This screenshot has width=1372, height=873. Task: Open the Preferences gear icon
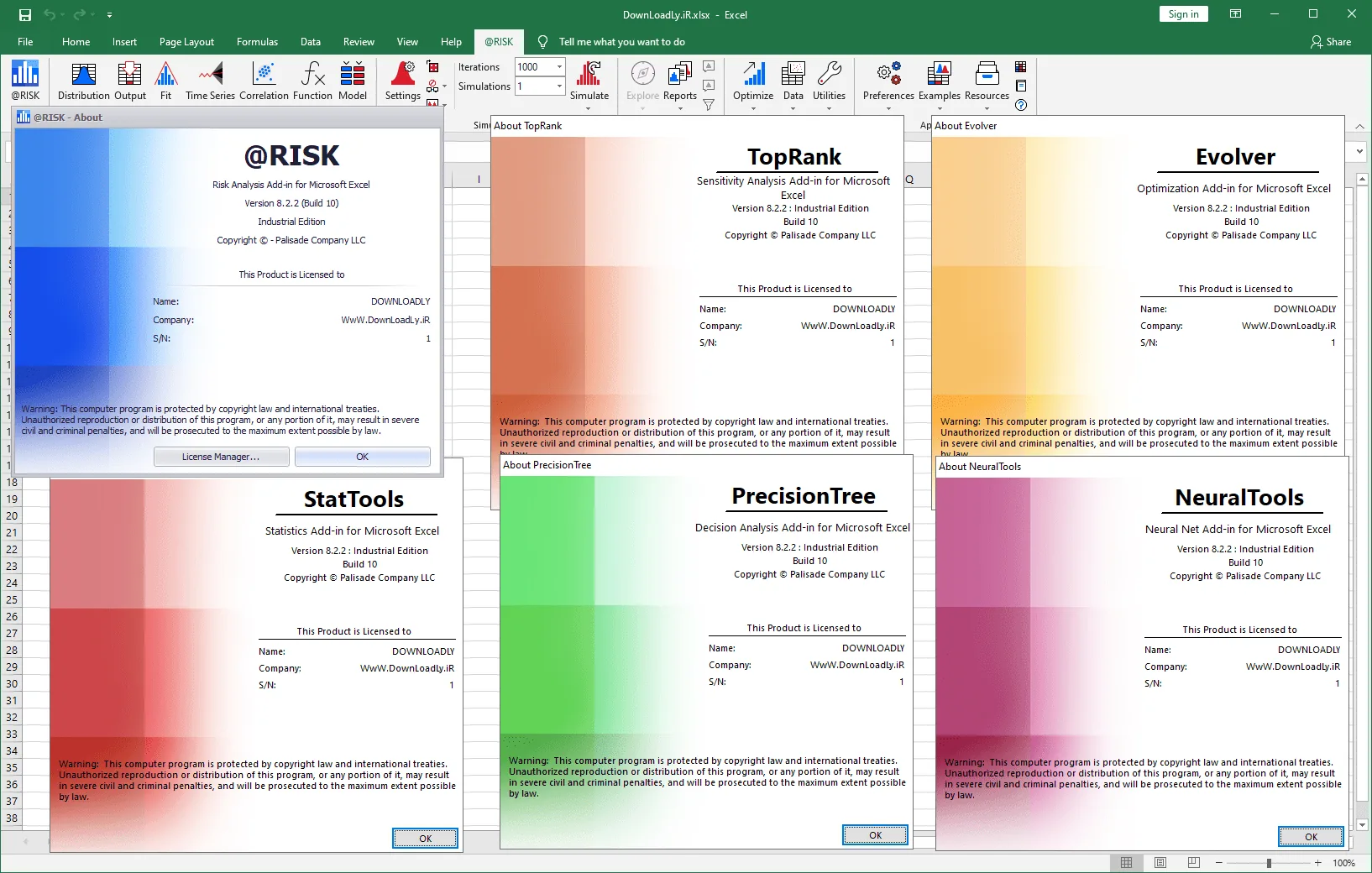(888, 84)
